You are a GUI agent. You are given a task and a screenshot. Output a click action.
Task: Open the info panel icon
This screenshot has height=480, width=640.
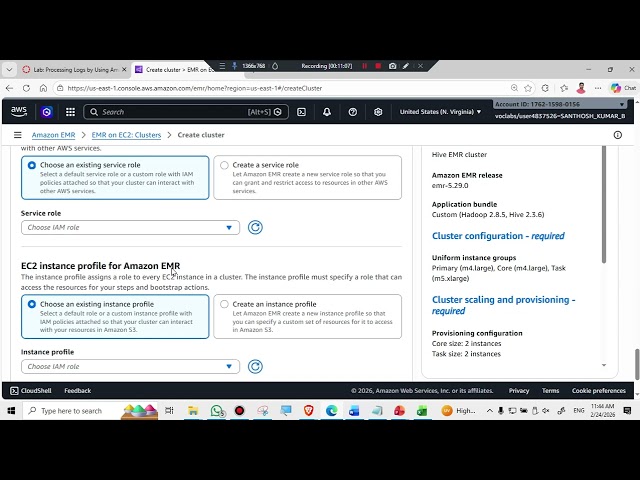click(618, 135)
